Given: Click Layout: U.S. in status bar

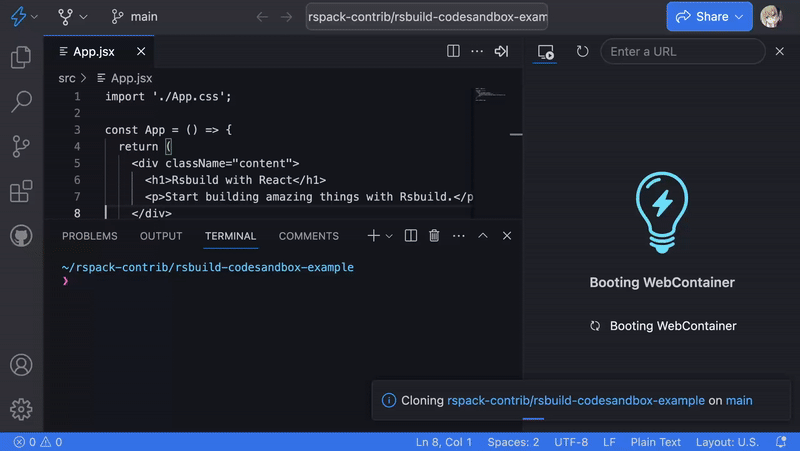Looking at the screenshot, I should [727, 442].
